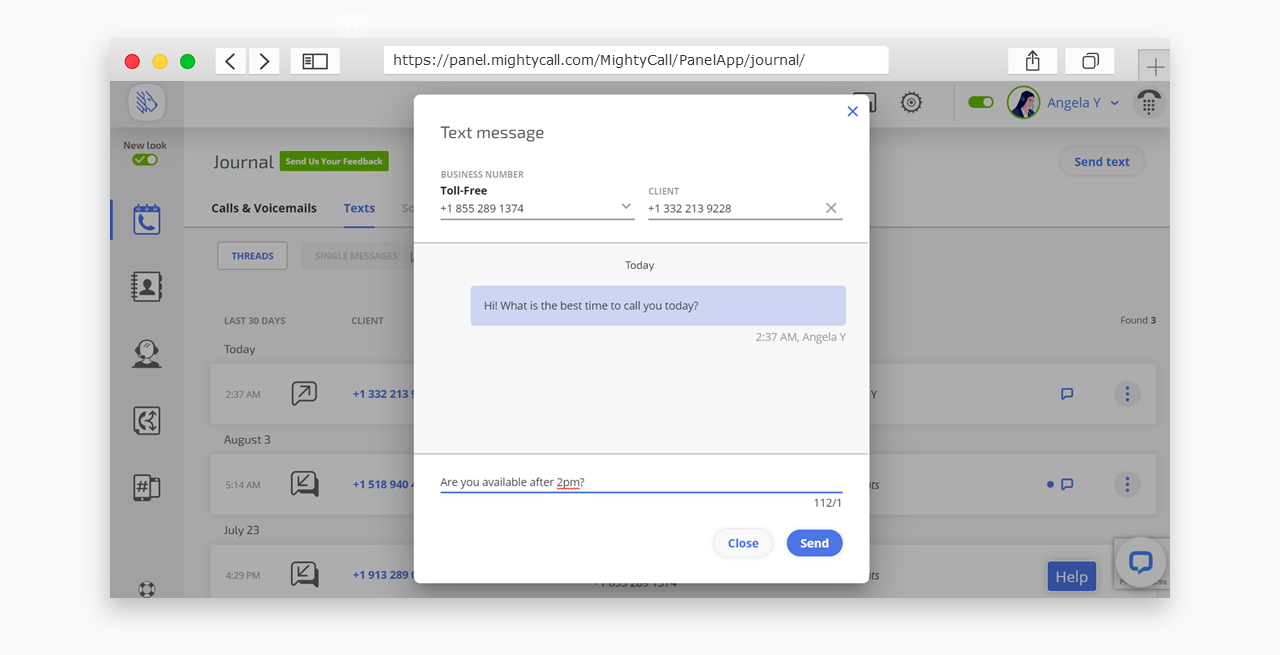Open the phone numbers hashtag icon
1280x655 pixels.
pos(147,487)
